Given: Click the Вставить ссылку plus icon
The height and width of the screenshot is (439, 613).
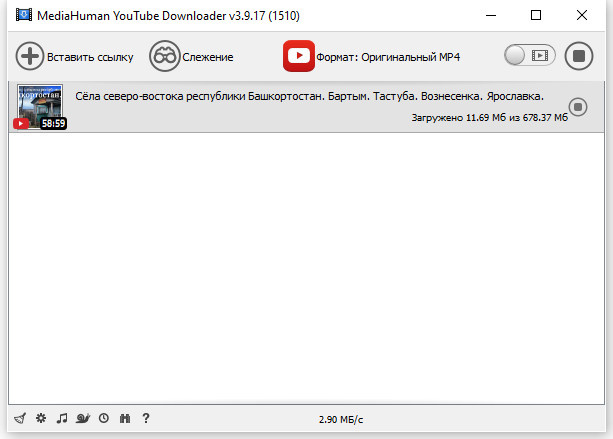Looking at the screenshot, I should click(30, 56).
